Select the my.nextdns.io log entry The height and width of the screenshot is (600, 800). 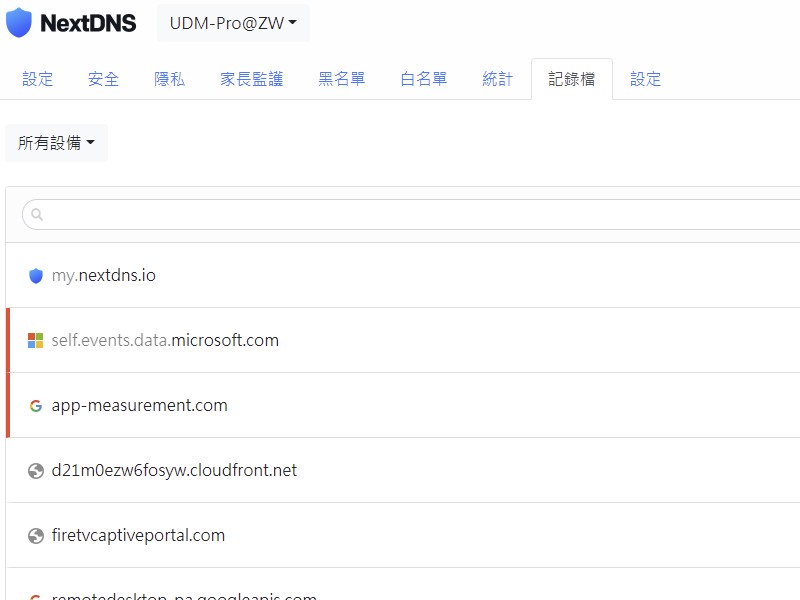[403, 276]
